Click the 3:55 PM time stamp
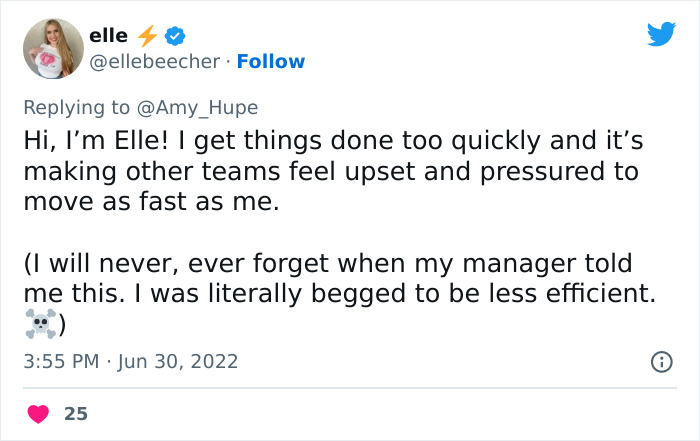700x441 pixels. coord(61,361)
